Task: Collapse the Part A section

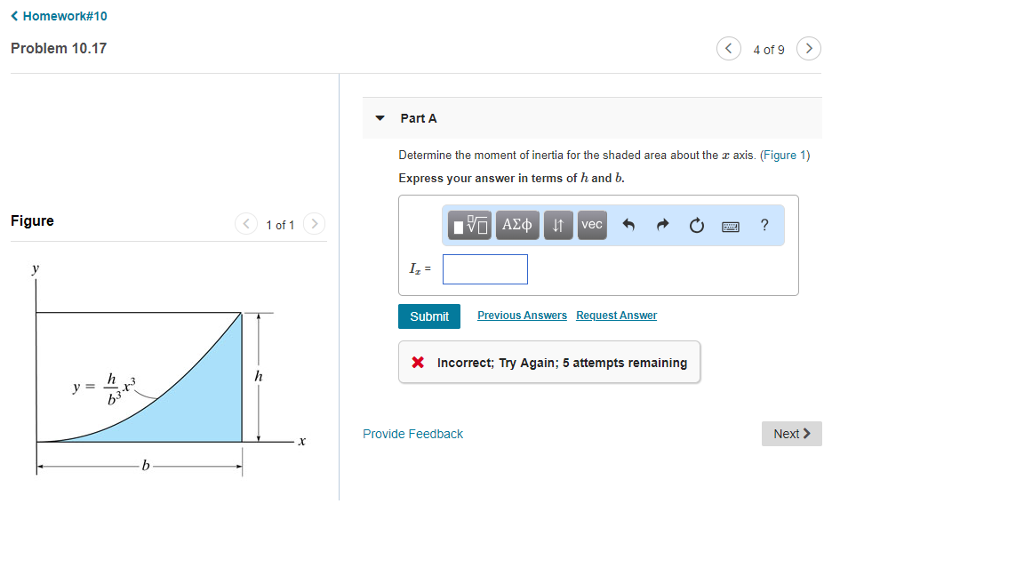Action: [x=380, y=118]
